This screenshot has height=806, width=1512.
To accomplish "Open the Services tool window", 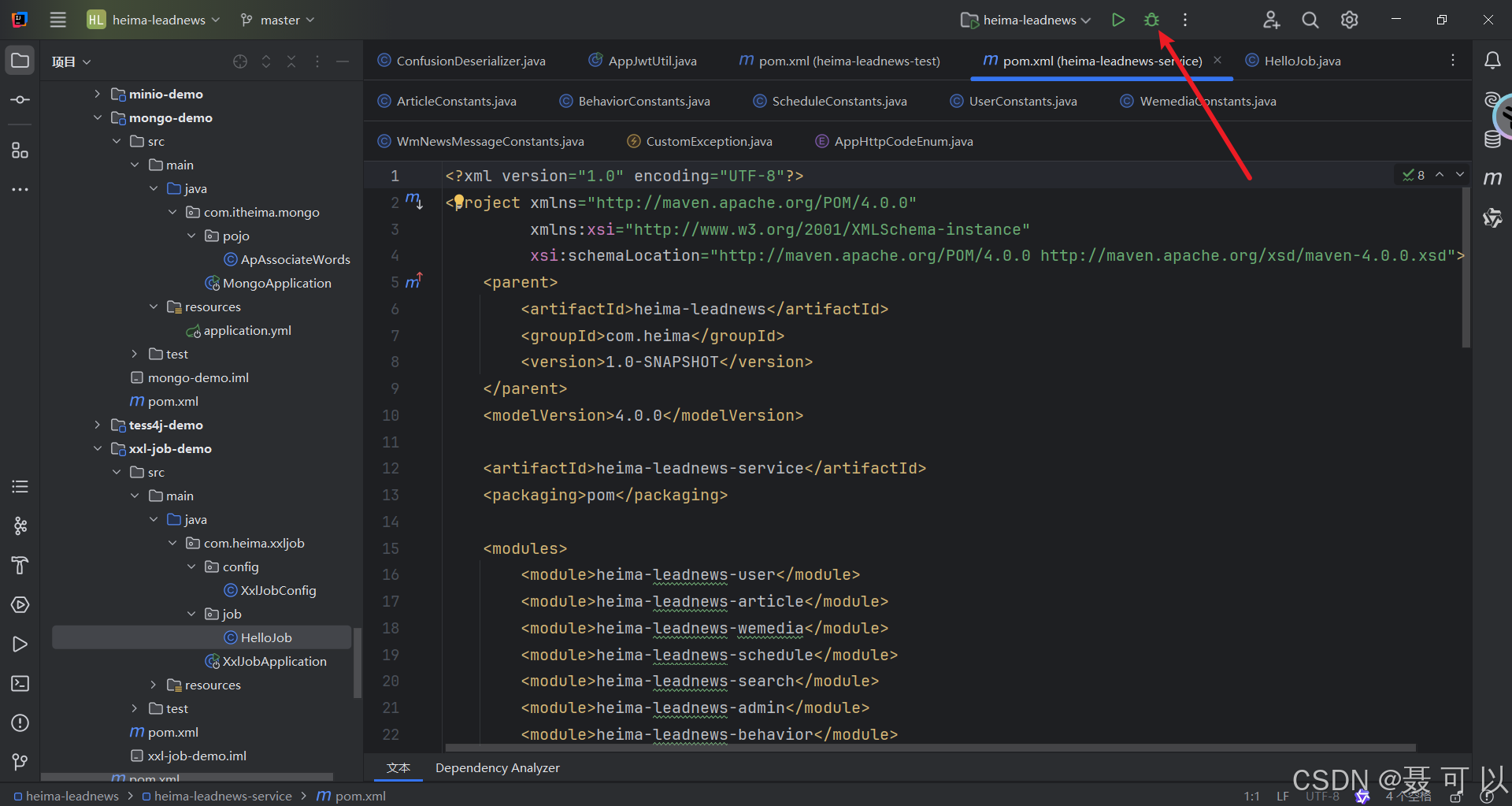I will 20,604.
